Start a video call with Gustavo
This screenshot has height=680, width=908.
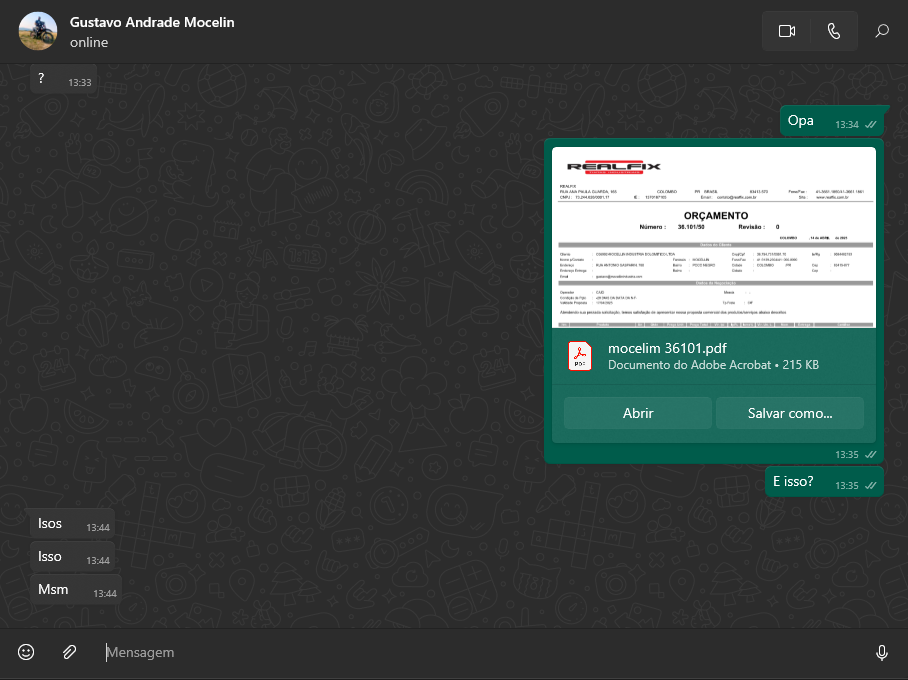[786, 31]
